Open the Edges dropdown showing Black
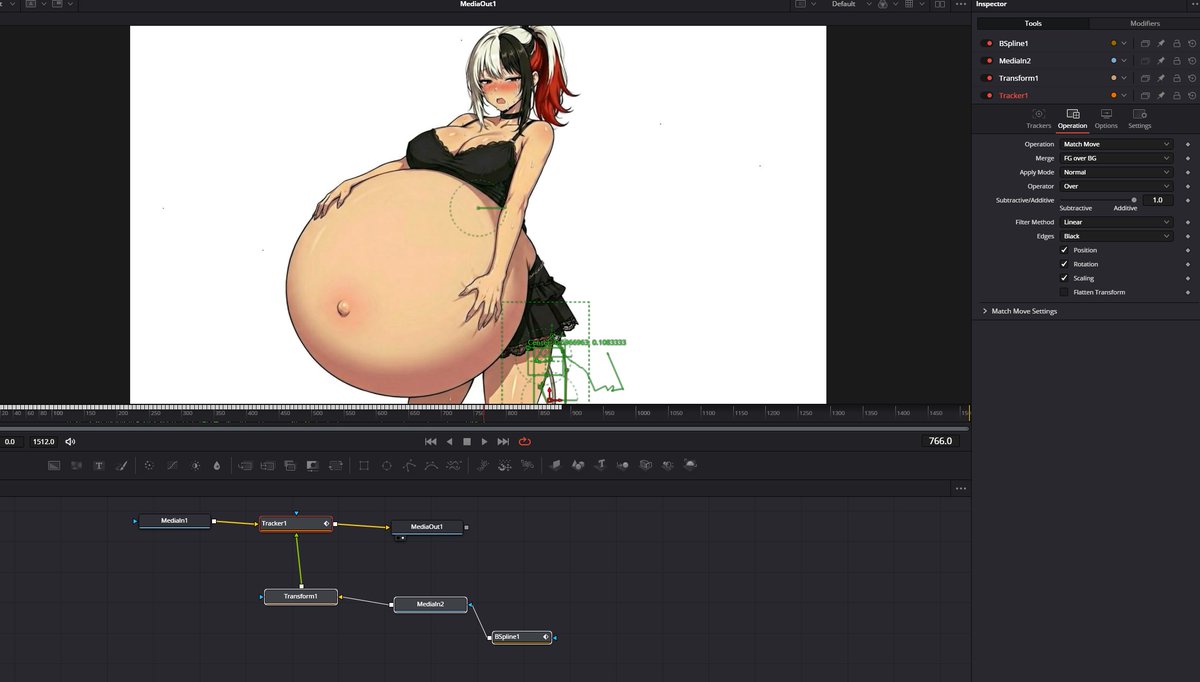 (1117, 236)
